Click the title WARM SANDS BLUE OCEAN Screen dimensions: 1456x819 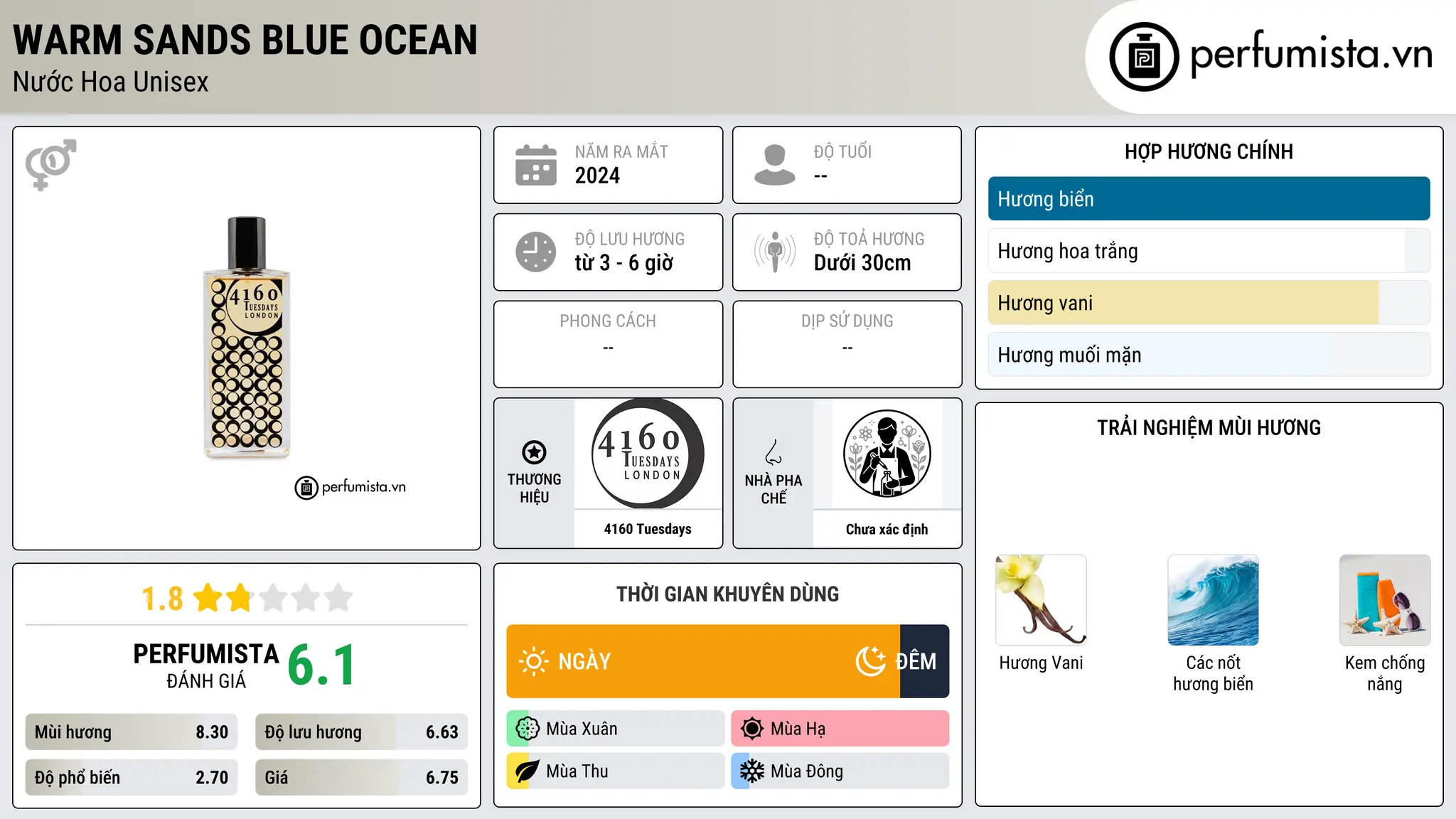(245, 40)
